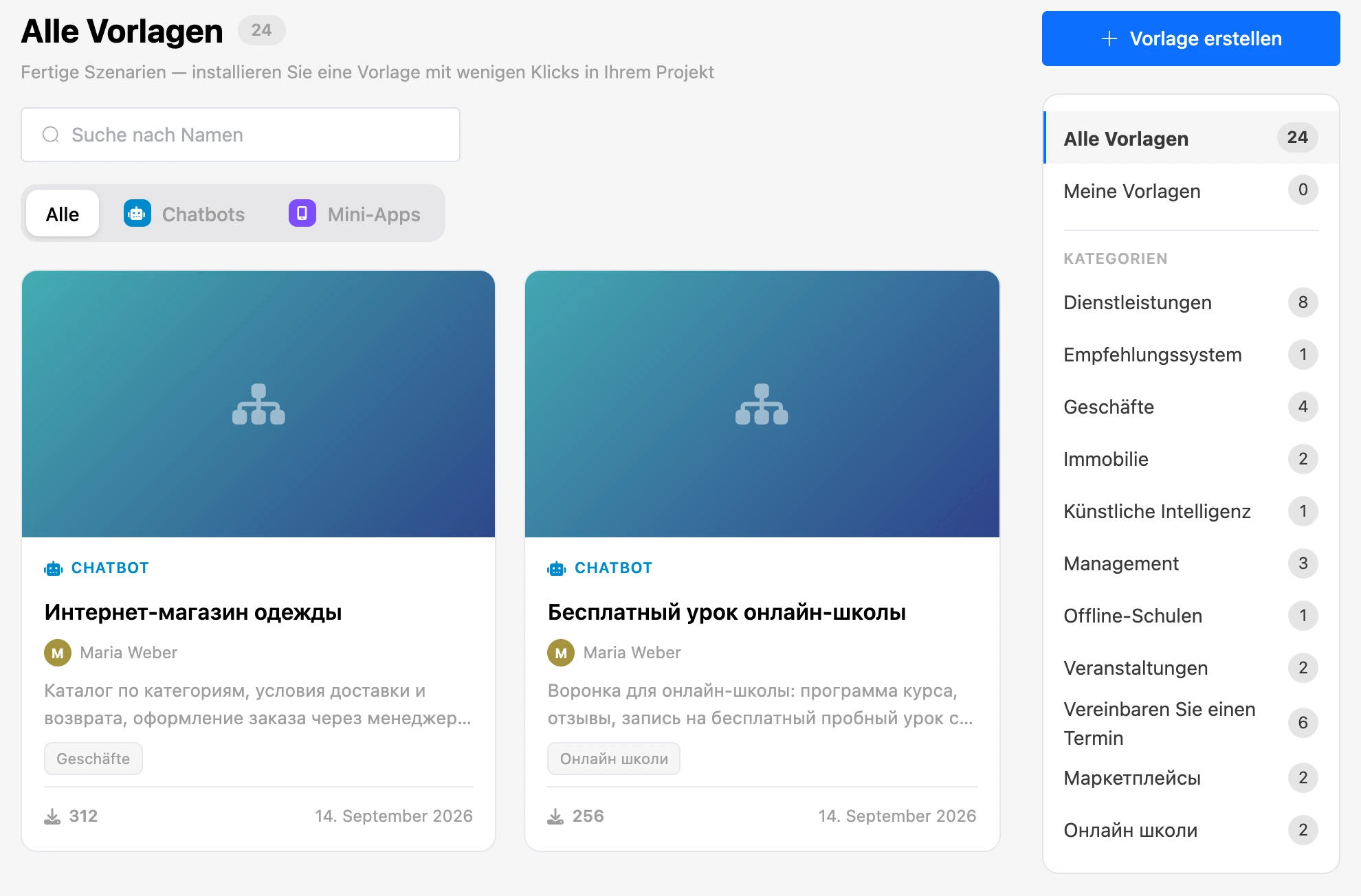Select the Chatbots tab

184,214
